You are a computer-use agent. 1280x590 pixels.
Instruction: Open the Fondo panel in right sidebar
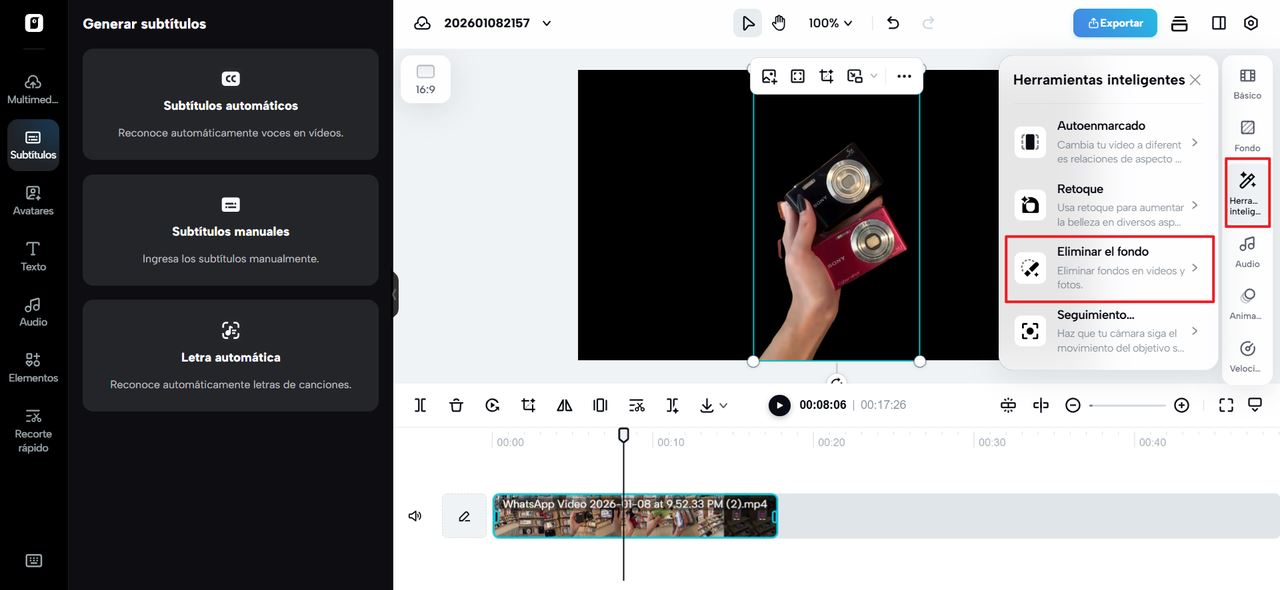(x=1247, y=136)
